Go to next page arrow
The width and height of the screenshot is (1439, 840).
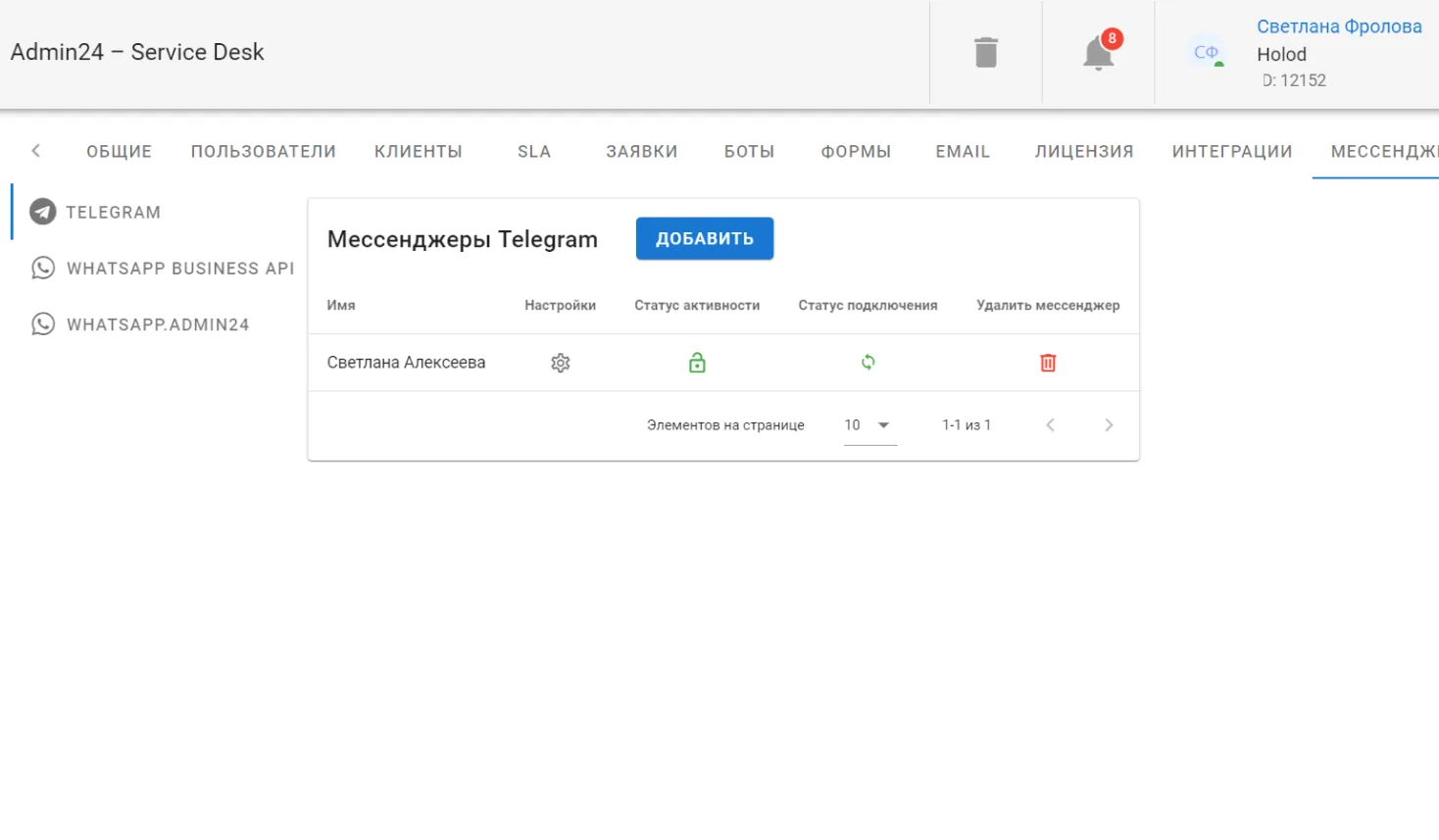(1109, 425)
